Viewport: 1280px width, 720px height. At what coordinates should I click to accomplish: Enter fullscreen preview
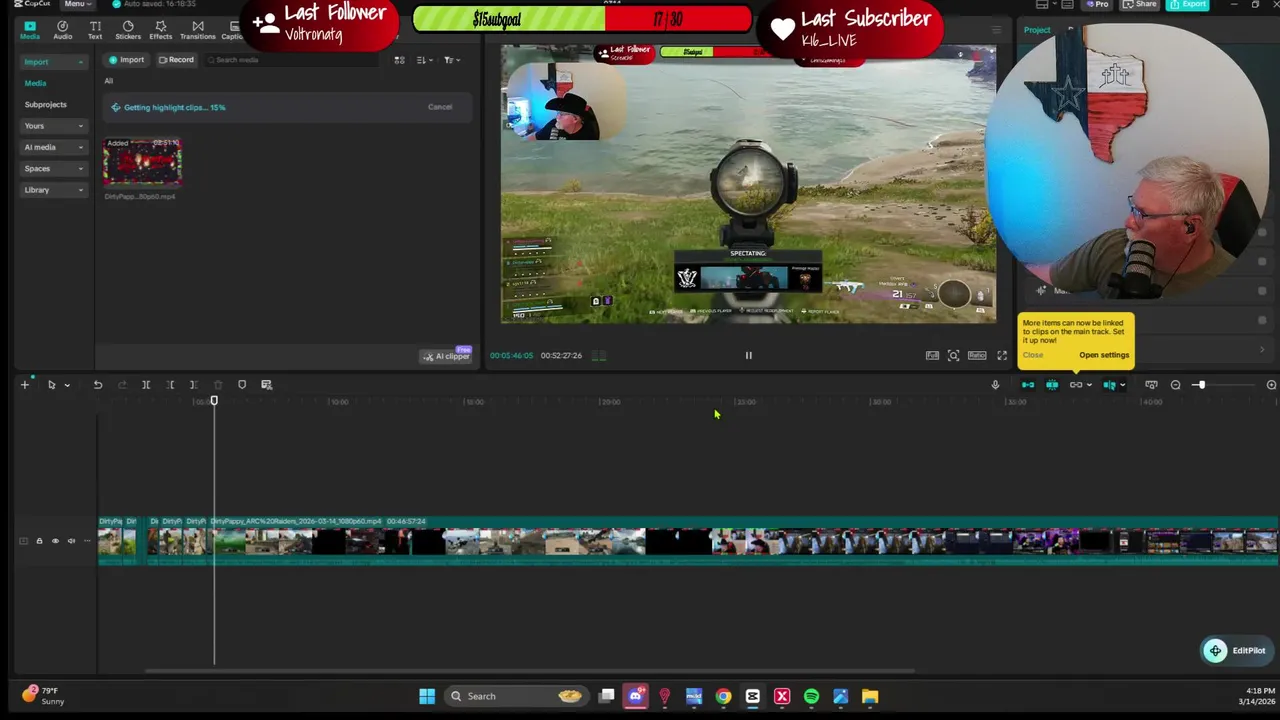click(x=1002, y=355)
